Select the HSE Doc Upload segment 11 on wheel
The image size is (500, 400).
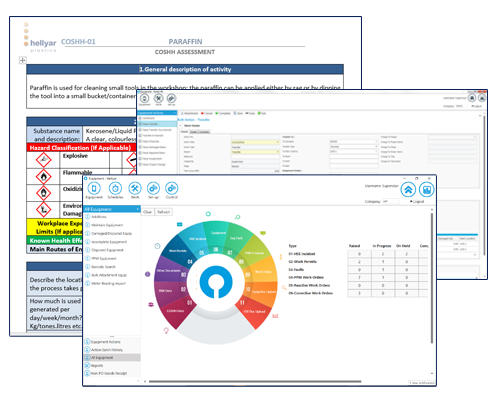tap(255, 310)
